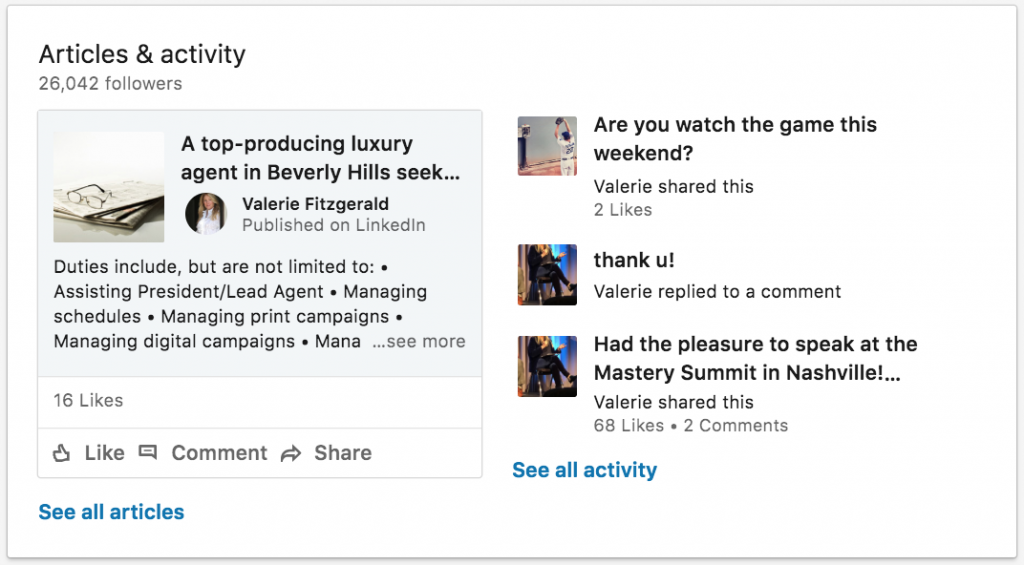View '68 Likes • 2 Comments' details

pyautogui.click(x=691, y=426)
